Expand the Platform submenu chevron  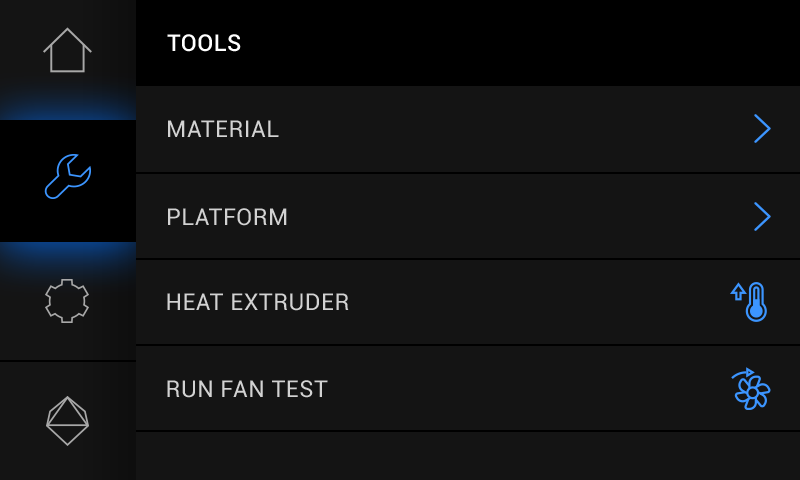click(x=762, y=216)
